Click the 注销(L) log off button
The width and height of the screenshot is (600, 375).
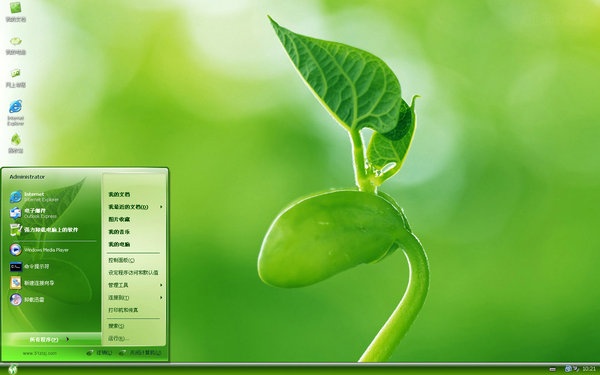tap(99, 352)
